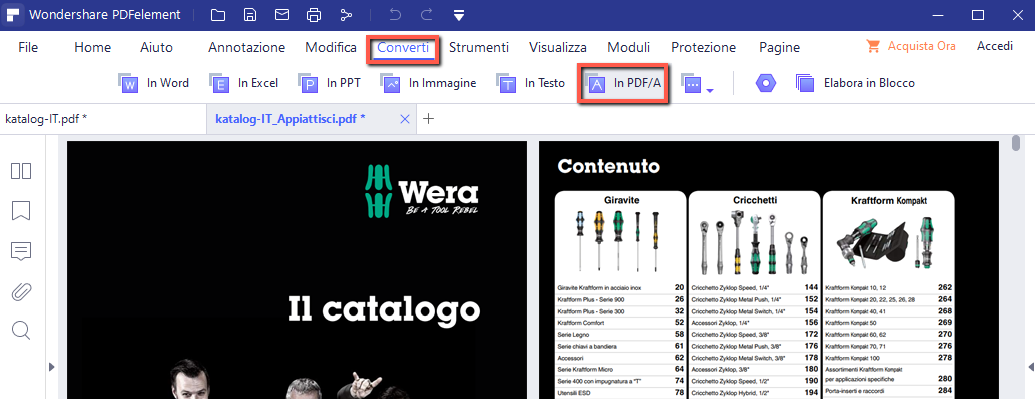This screenshot has width=1035, height=399.
Task: Open the bookmarks panel icon
Action: (x=21, y=211)
